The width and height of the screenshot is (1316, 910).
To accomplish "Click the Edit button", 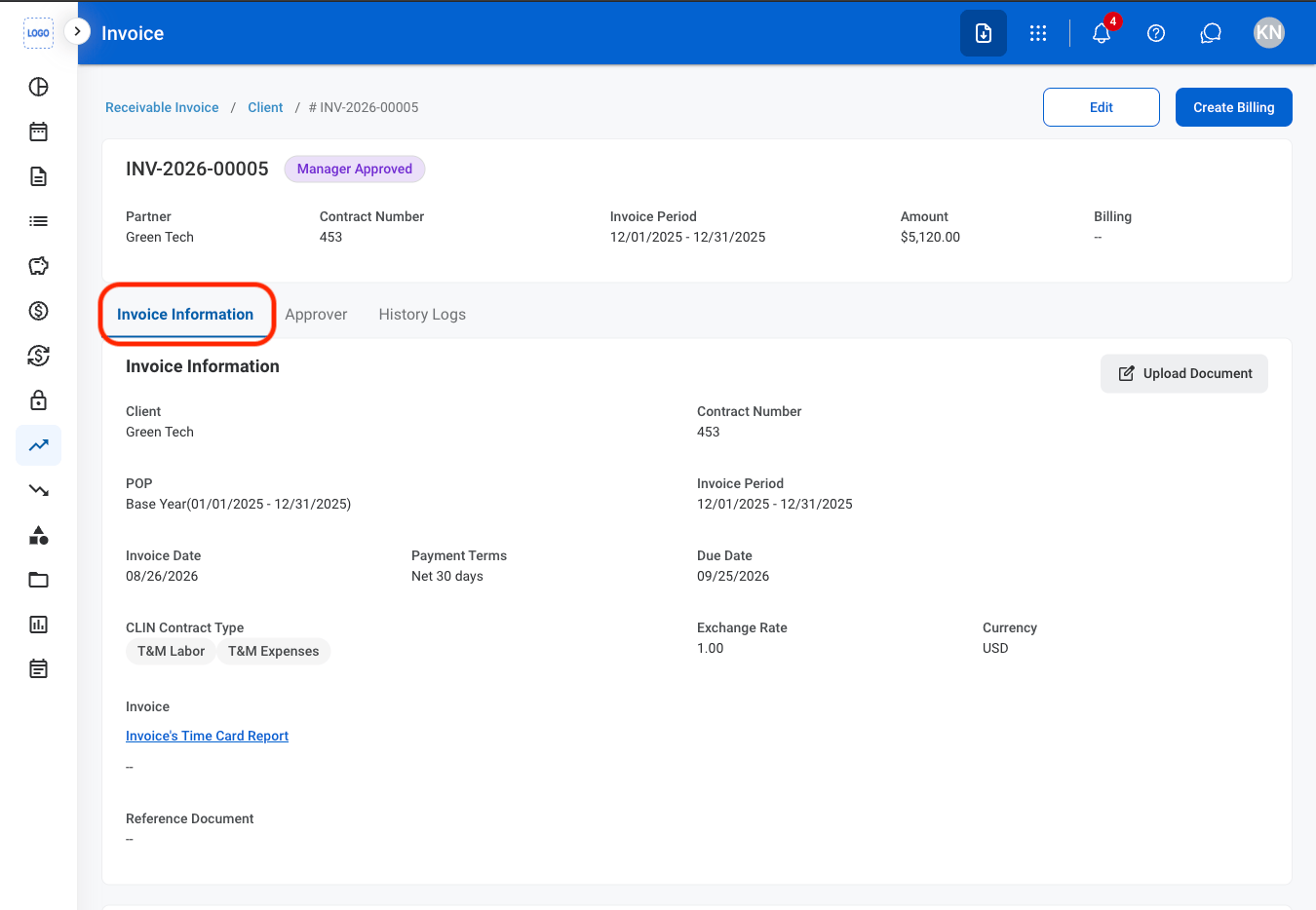I will (x=1102, y=107).
